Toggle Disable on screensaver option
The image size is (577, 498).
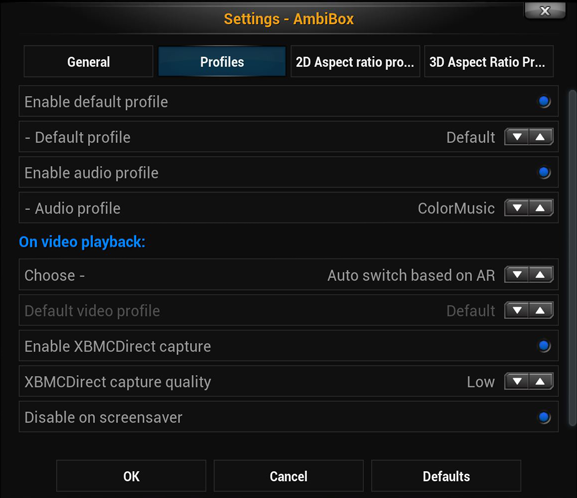coord(544,417)
